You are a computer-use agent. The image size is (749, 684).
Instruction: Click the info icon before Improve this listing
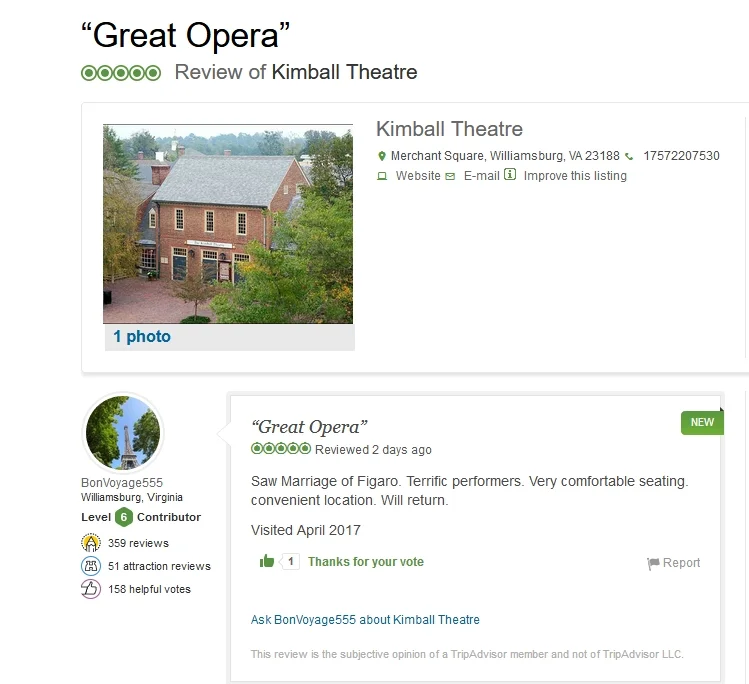point(510,174)
